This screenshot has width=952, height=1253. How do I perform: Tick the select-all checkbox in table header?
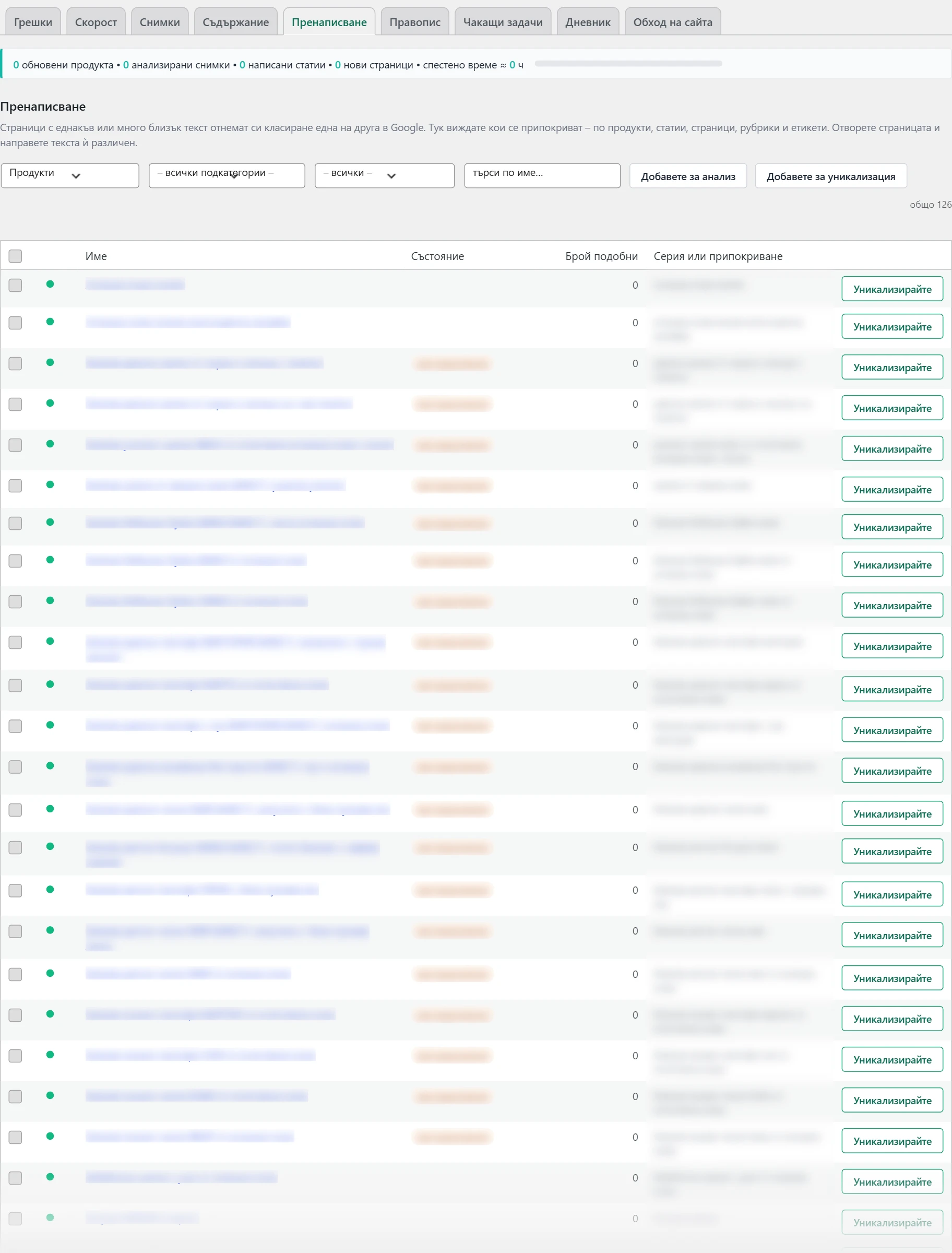tap(15, 256)
